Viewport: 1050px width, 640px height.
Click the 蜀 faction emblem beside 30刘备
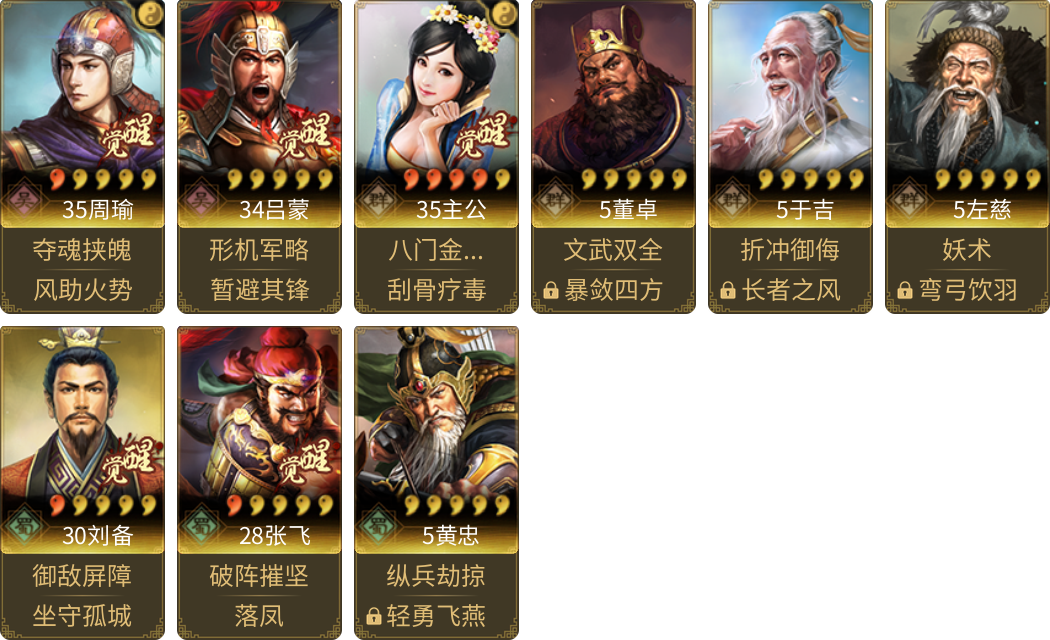[x=24, y=524]
